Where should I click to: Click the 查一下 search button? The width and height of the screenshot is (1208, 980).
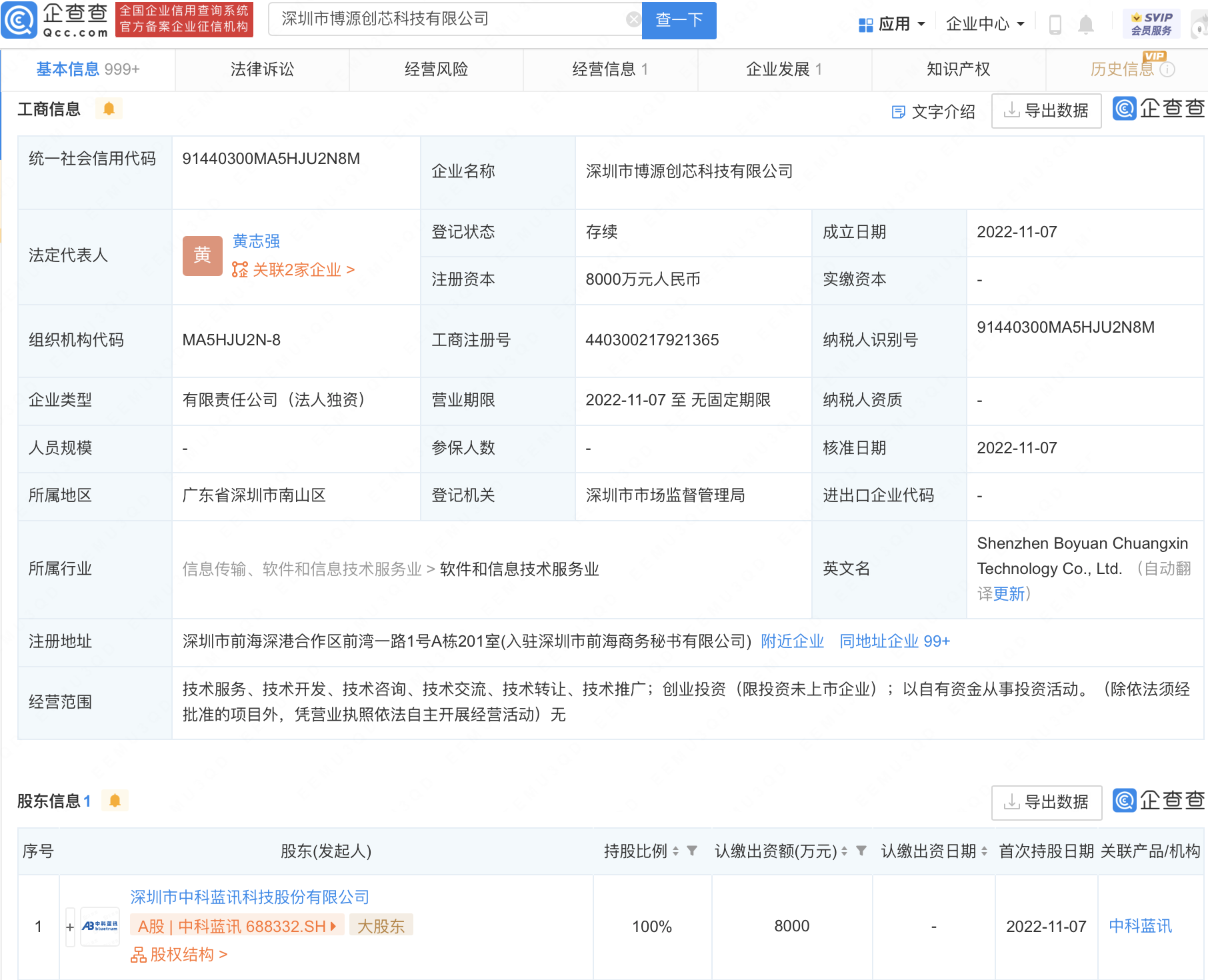pyautogui.click(x=679, y=20)
